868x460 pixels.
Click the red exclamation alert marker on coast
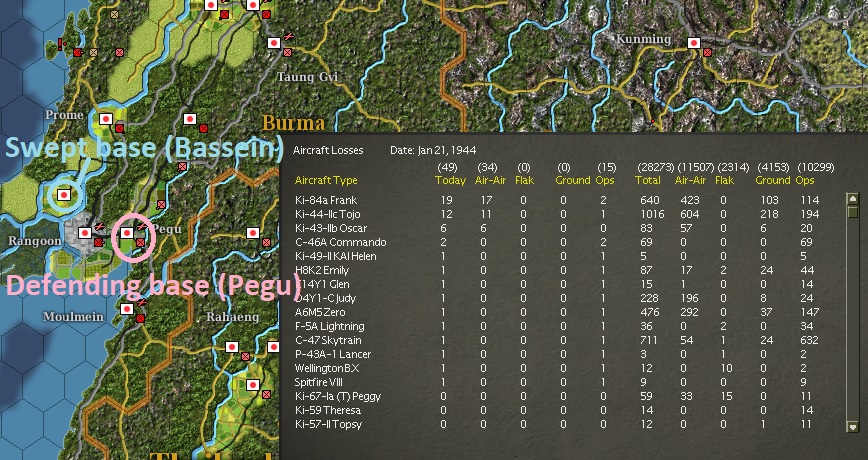point(61,44)
